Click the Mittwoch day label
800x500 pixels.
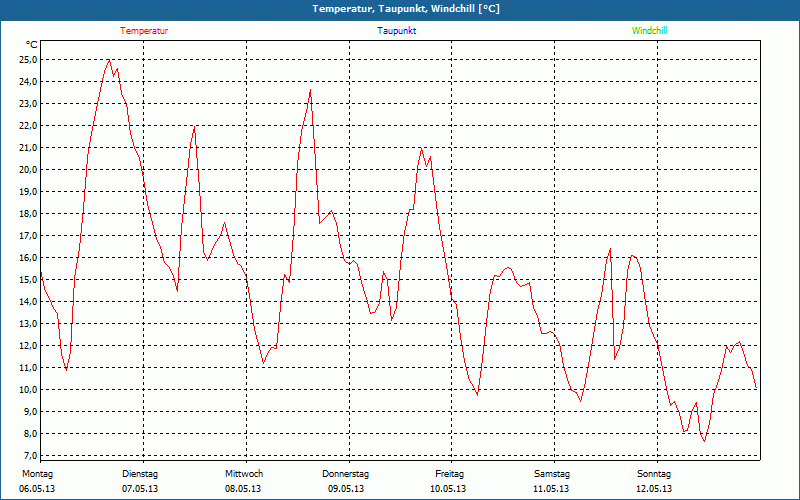[244, 474]
